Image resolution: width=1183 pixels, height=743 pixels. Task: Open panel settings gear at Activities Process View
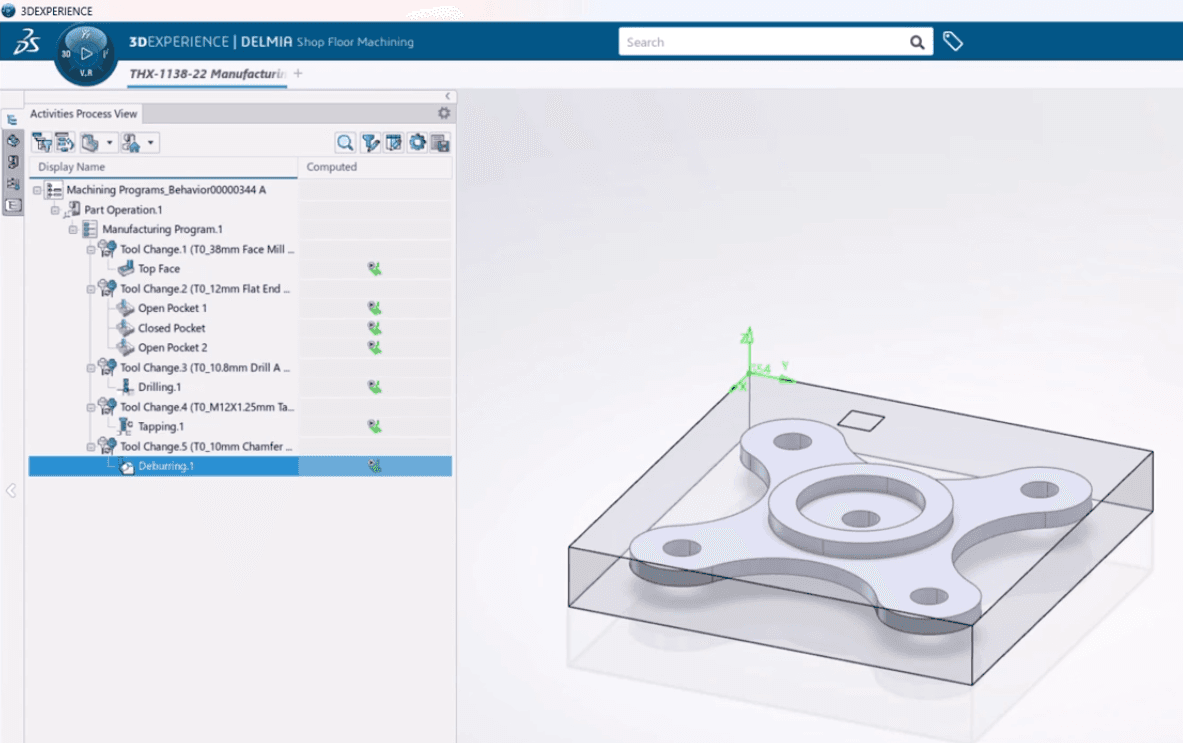pyautogui.click(x=444, y=113)
